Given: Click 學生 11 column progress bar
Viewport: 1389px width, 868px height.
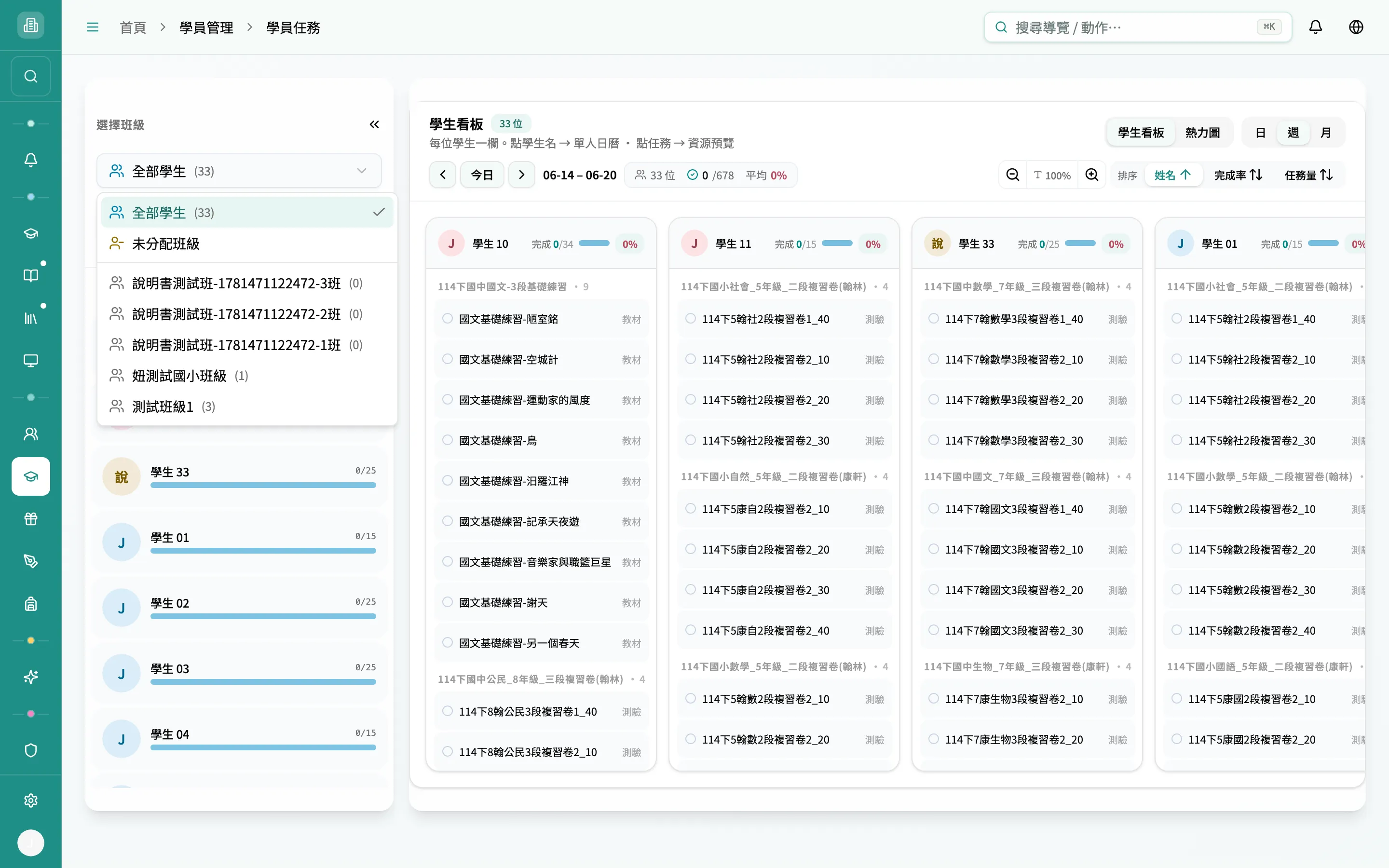Looking at the screenshot, I should point(837,244).
